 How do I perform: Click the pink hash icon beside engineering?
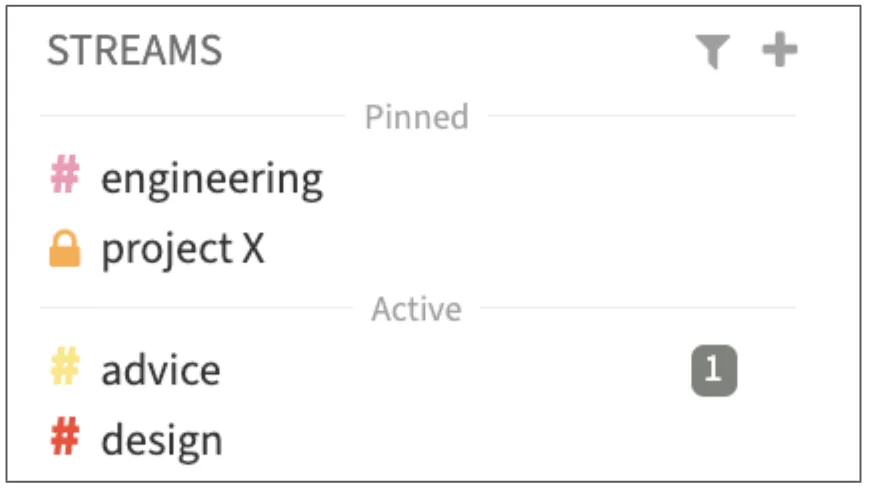[x=64, y=178]
